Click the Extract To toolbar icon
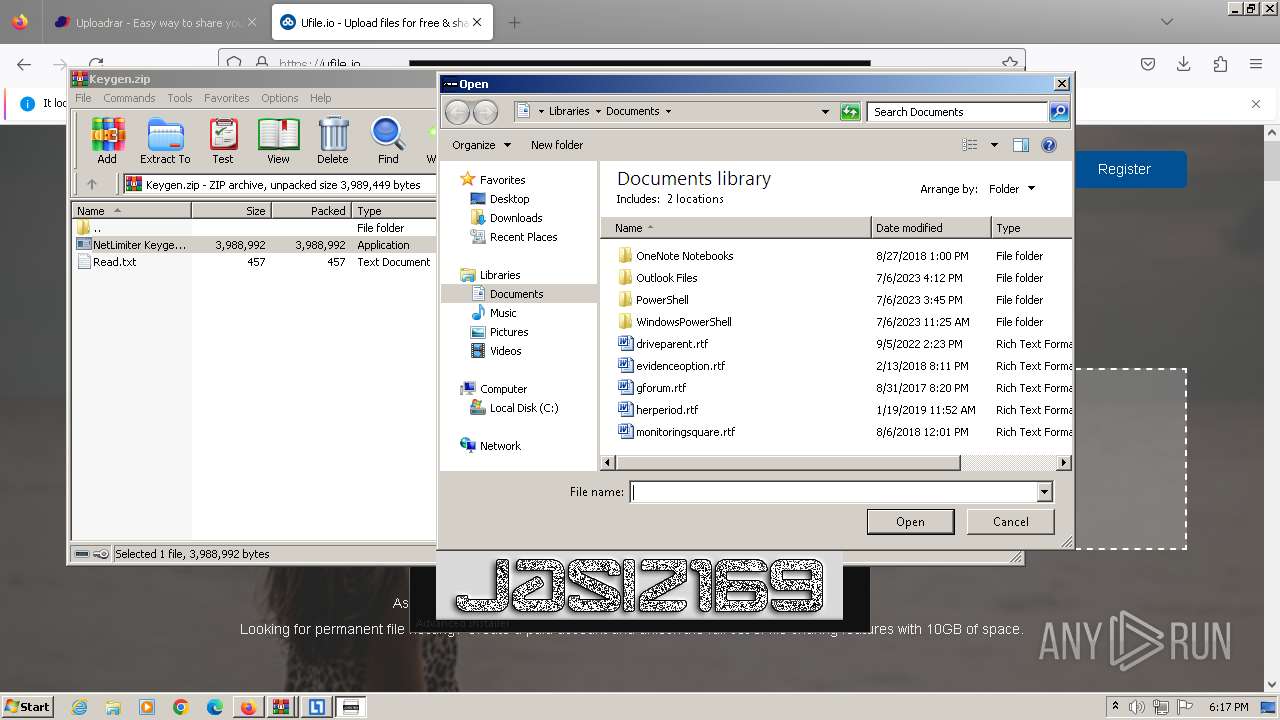1280x720 pixels. (x=165, y=141)
